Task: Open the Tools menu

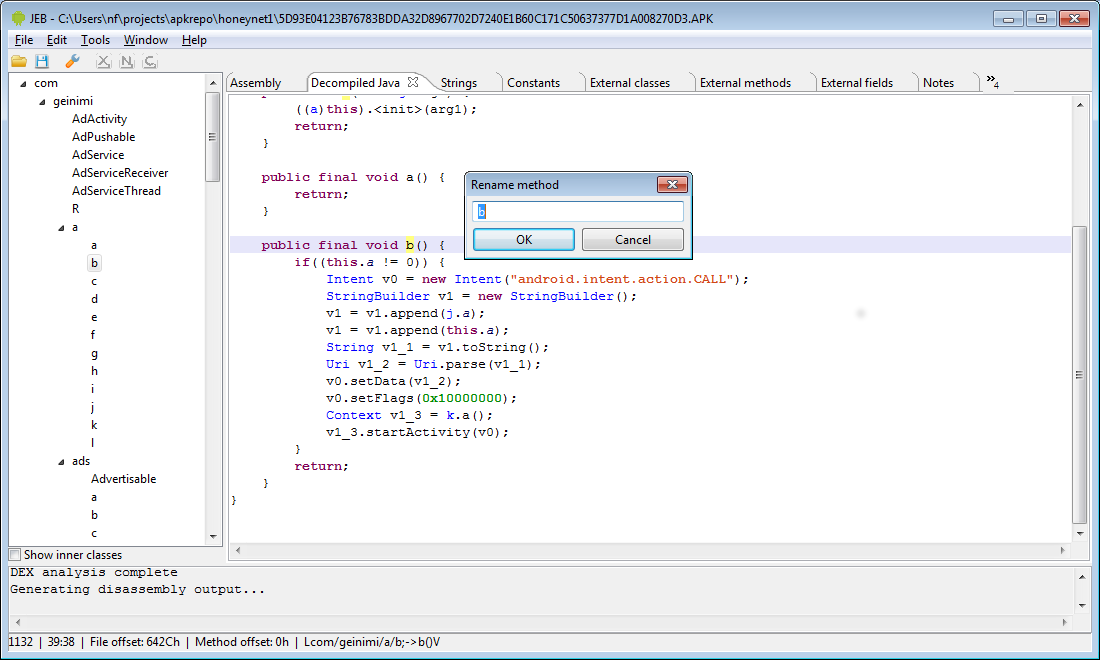Action: tap(95, 40)
